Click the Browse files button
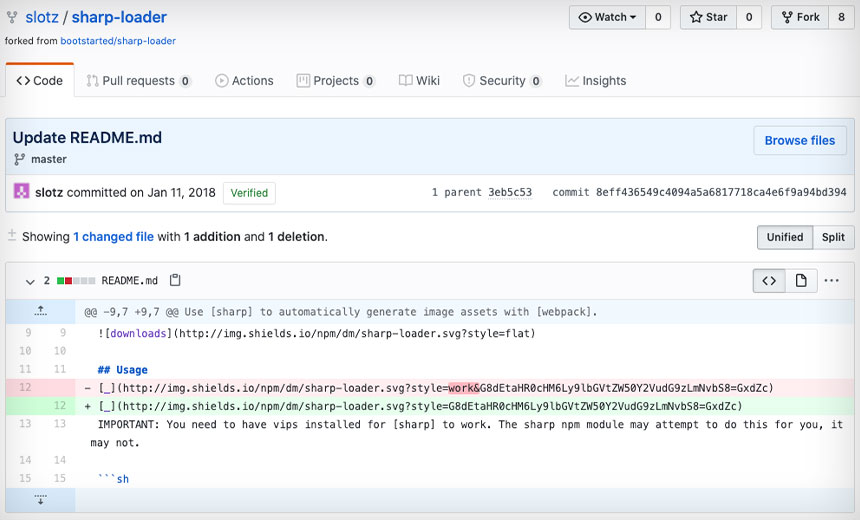The image size is (860, 520). [x=800, y=140]
